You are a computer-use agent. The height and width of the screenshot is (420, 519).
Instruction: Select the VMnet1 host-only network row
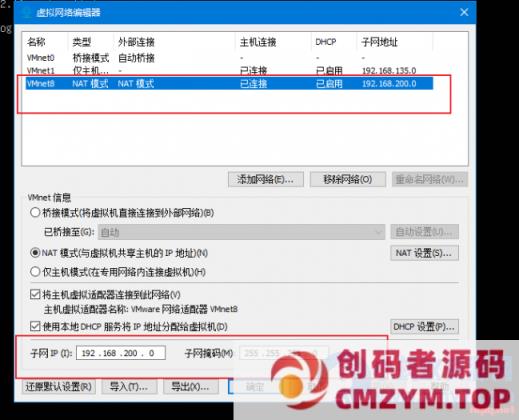tap(229, 71)
